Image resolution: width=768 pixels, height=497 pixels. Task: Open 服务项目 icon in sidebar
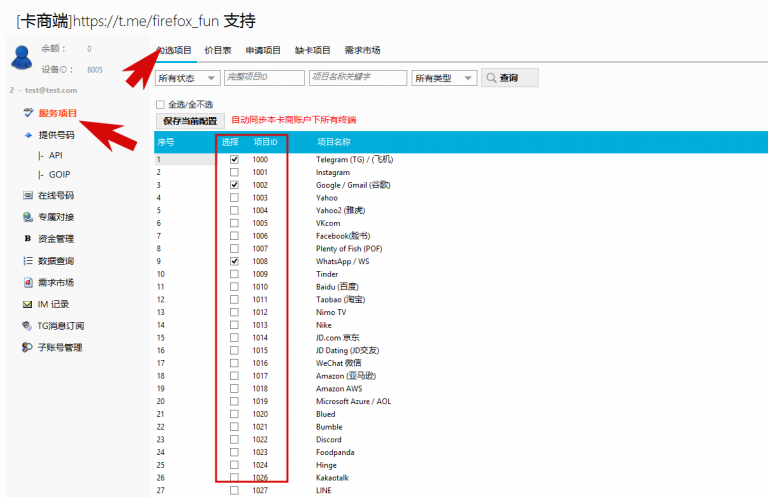pos(28,113)
